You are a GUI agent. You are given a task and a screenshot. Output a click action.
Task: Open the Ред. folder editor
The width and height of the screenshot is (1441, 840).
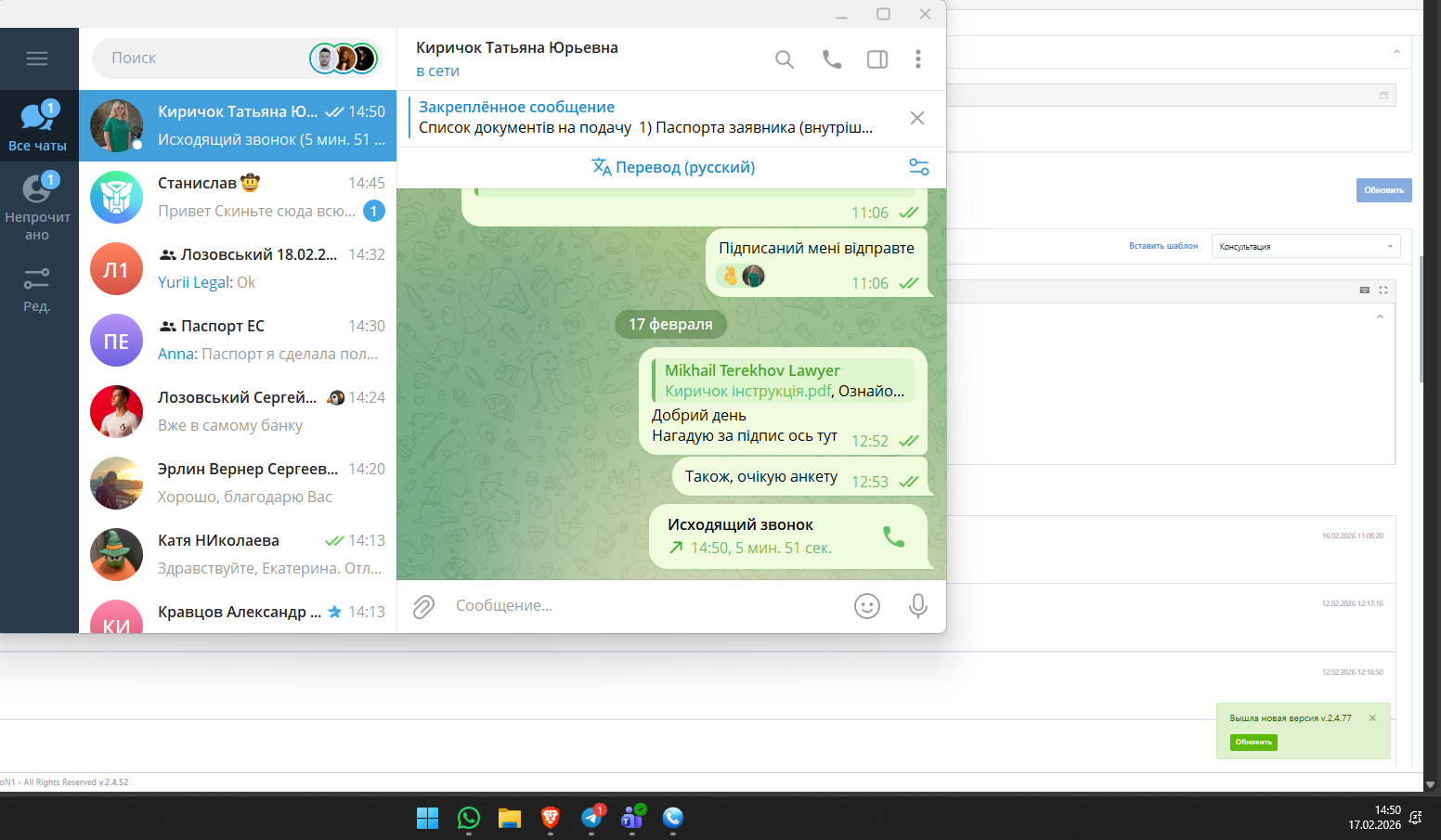37,290
